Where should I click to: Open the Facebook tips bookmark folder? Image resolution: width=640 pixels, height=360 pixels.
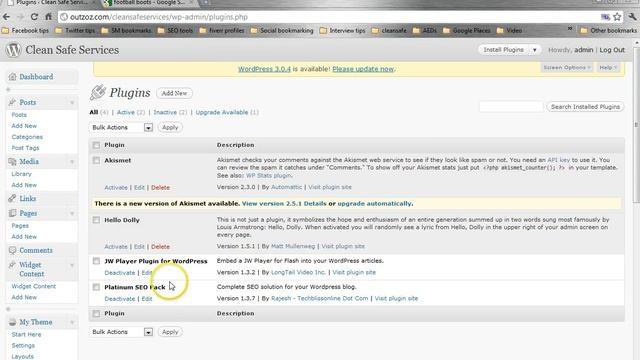[25, 31]
